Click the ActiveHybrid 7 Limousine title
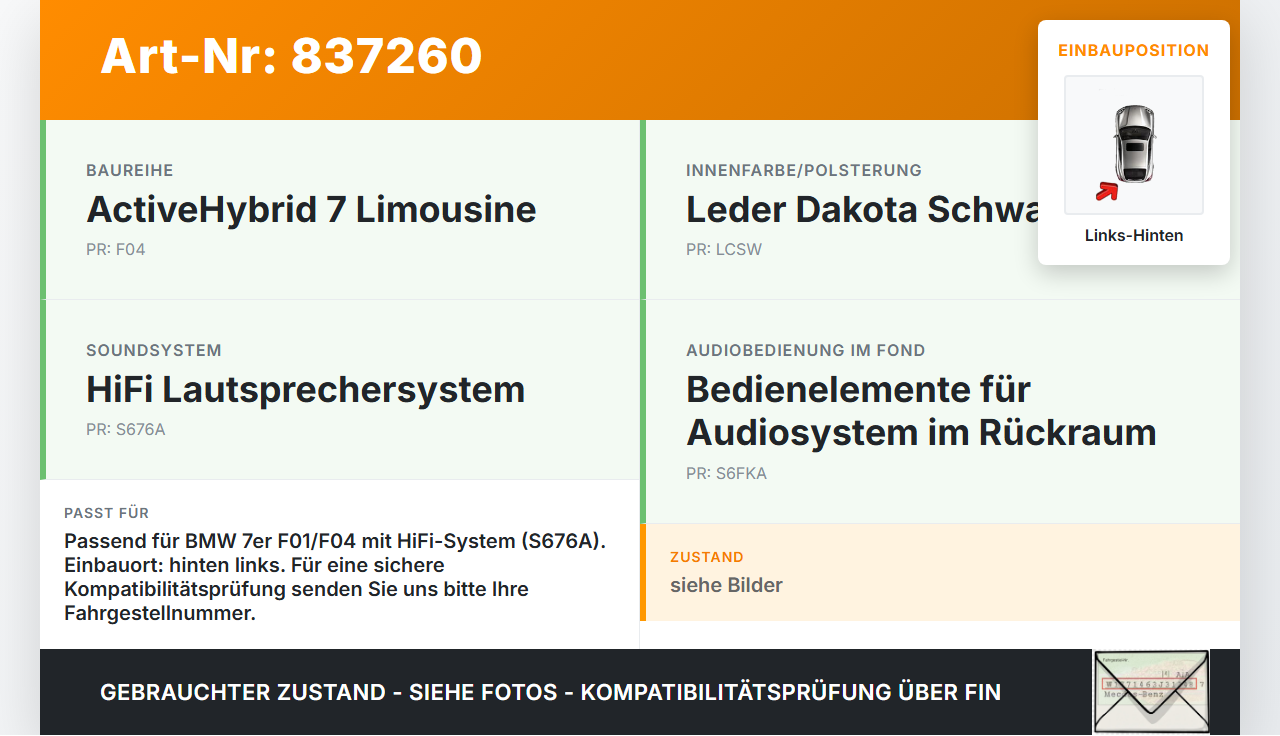1280x736 pixels. (x=311, y=210)
